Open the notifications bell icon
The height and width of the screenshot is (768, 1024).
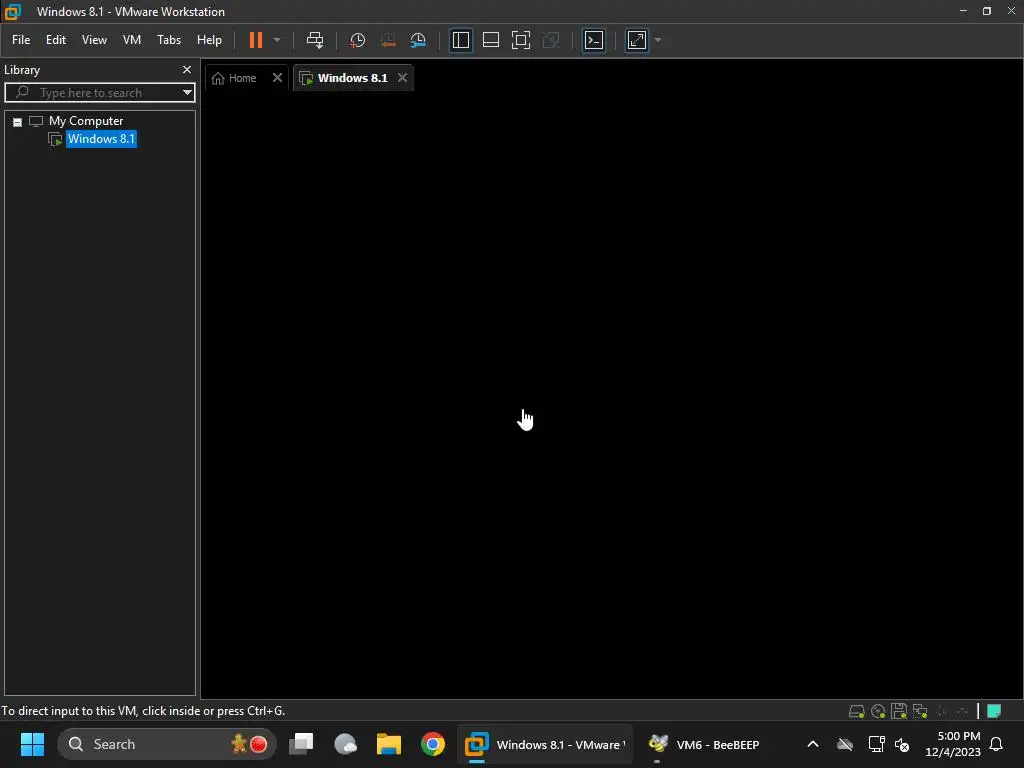click(x=996, y=744)
